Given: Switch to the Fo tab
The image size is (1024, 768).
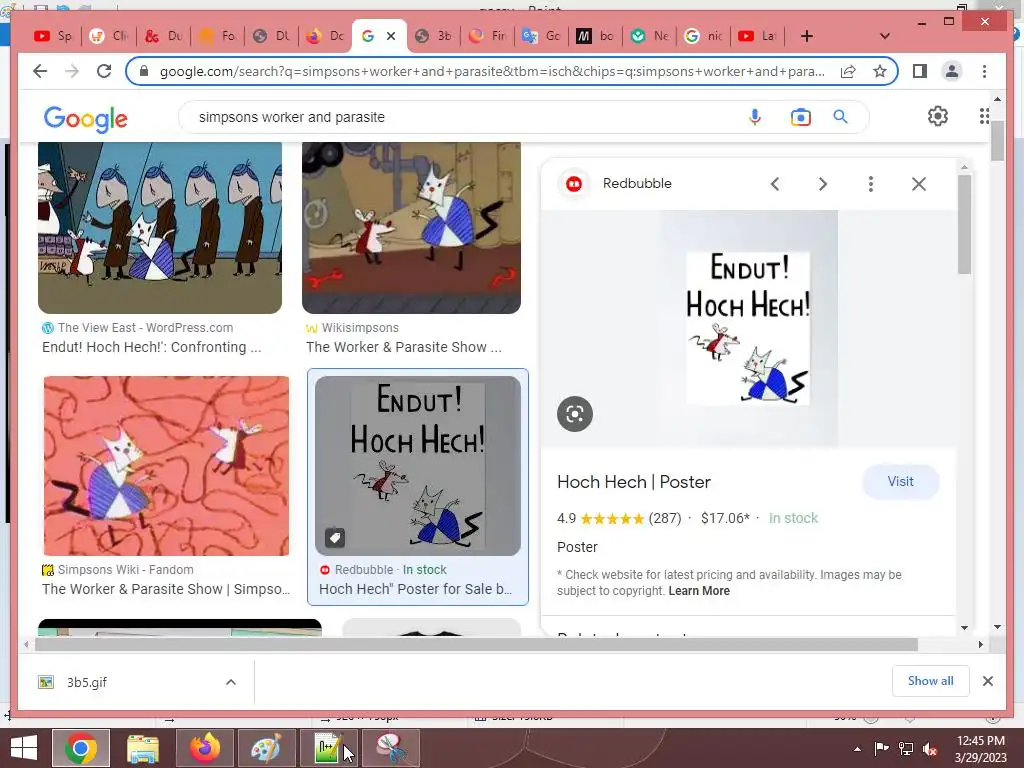Looking at the screenshot, I should (217, 36).
